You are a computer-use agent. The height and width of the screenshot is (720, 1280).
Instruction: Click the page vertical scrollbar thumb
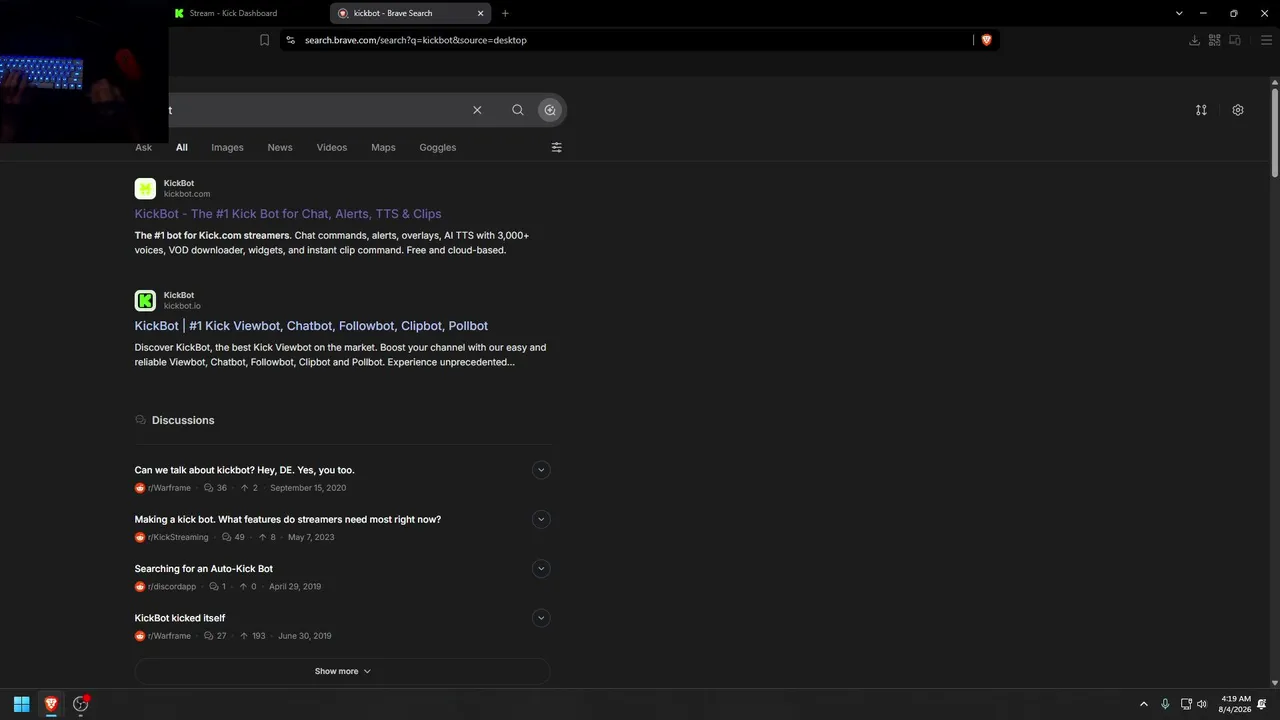1275,133
